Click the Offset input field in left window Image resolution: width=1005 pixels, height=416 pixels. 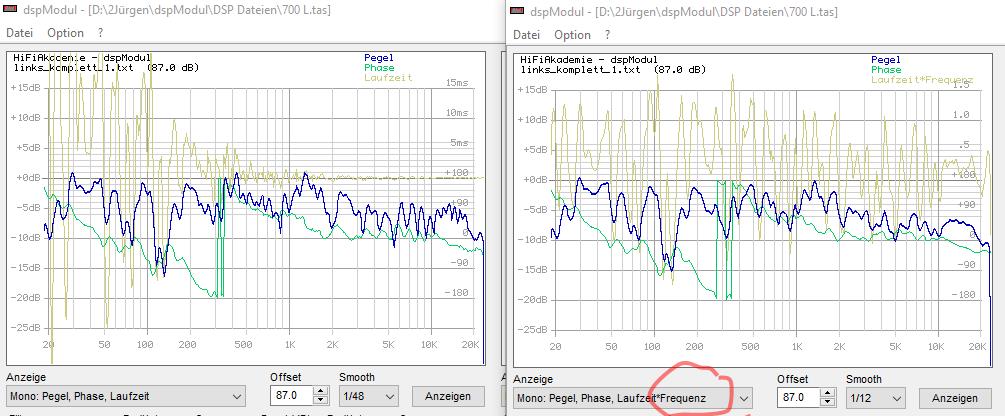pos(291,397)
